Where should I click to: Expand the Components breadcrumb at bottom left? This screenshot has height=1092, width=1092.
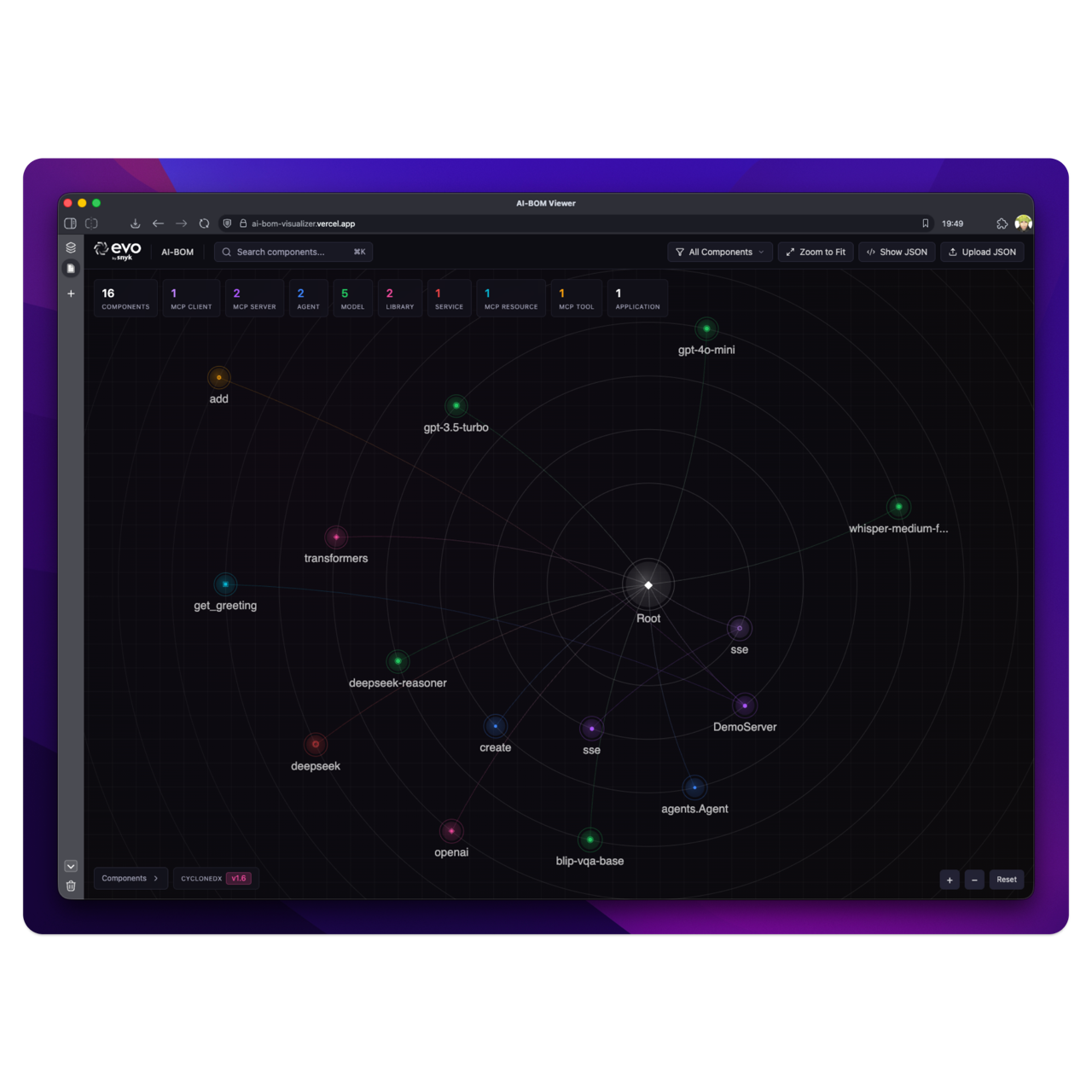[x=130, y=878]
